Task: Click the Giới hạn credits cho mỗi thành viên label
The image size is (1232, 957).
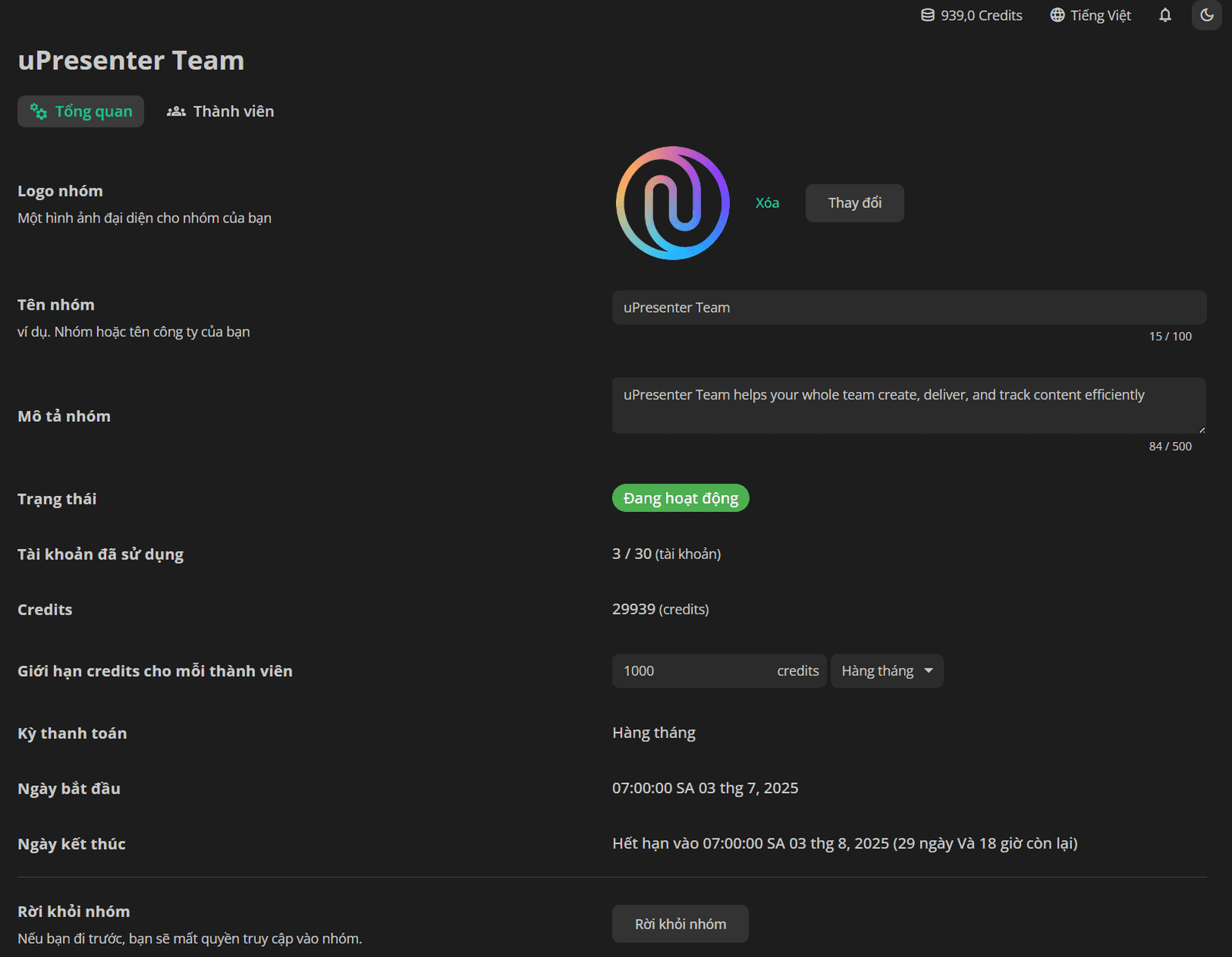Action: (155, 671)
